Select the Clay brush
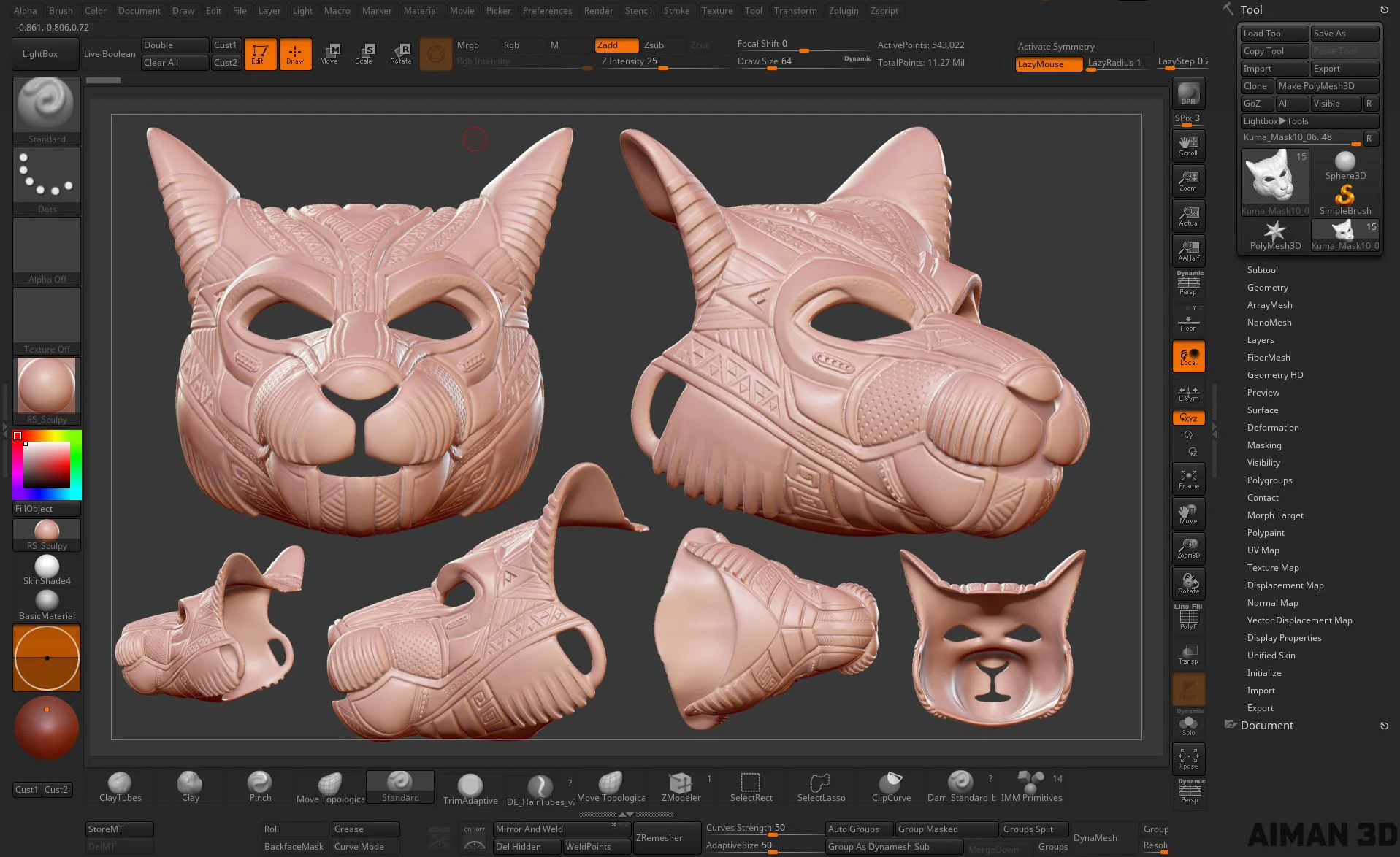 [191, 788]
